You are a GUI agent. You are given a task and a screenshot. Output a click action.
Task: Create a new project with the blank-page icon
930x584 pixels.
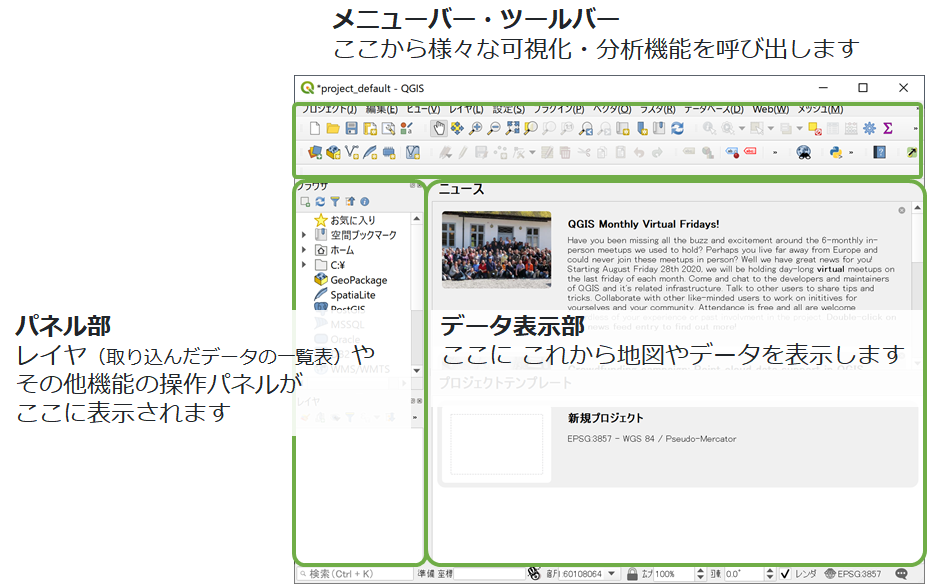(315, 128)
